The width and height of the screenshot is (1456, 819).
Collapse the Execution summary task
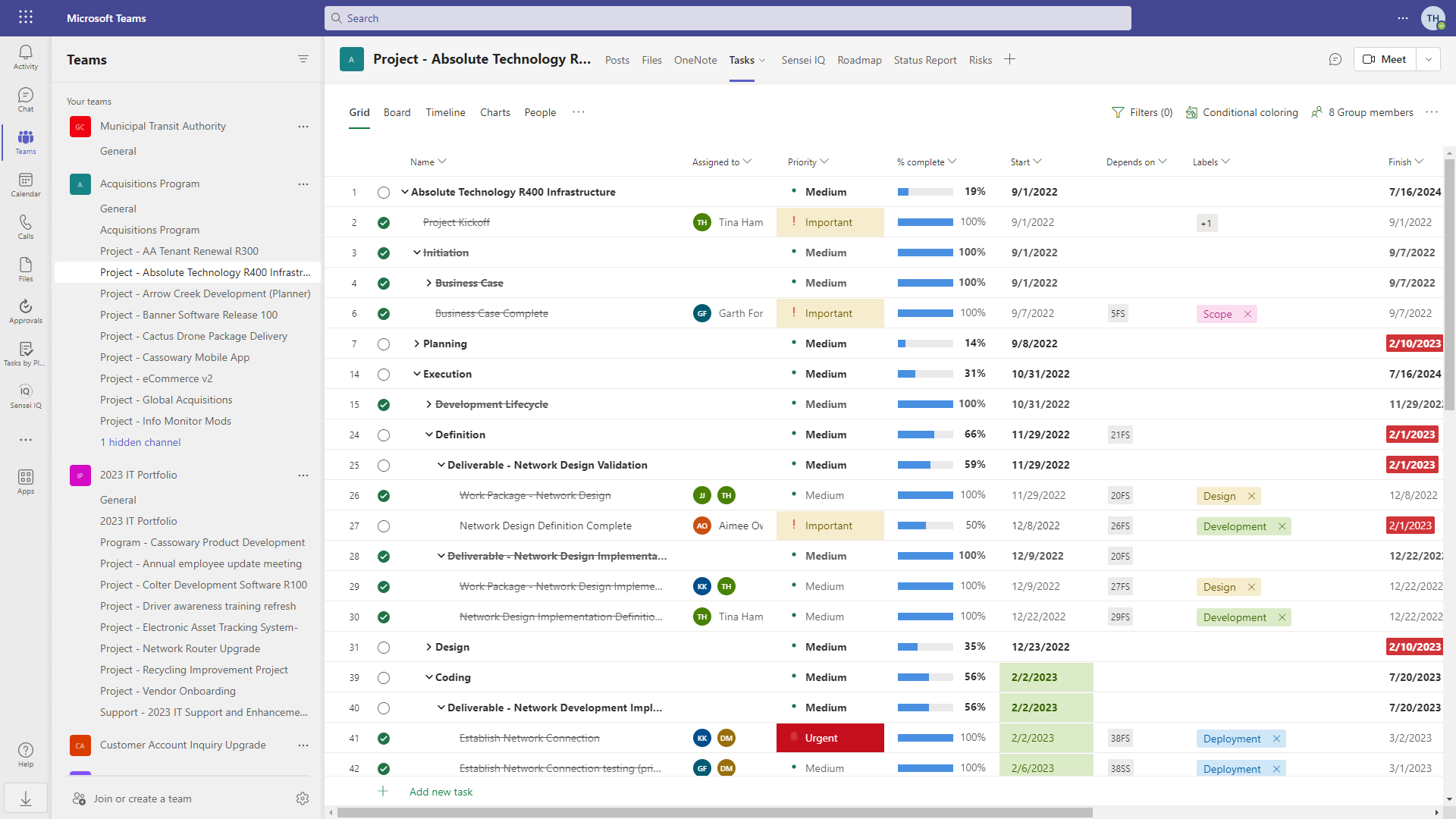[416, 374]
